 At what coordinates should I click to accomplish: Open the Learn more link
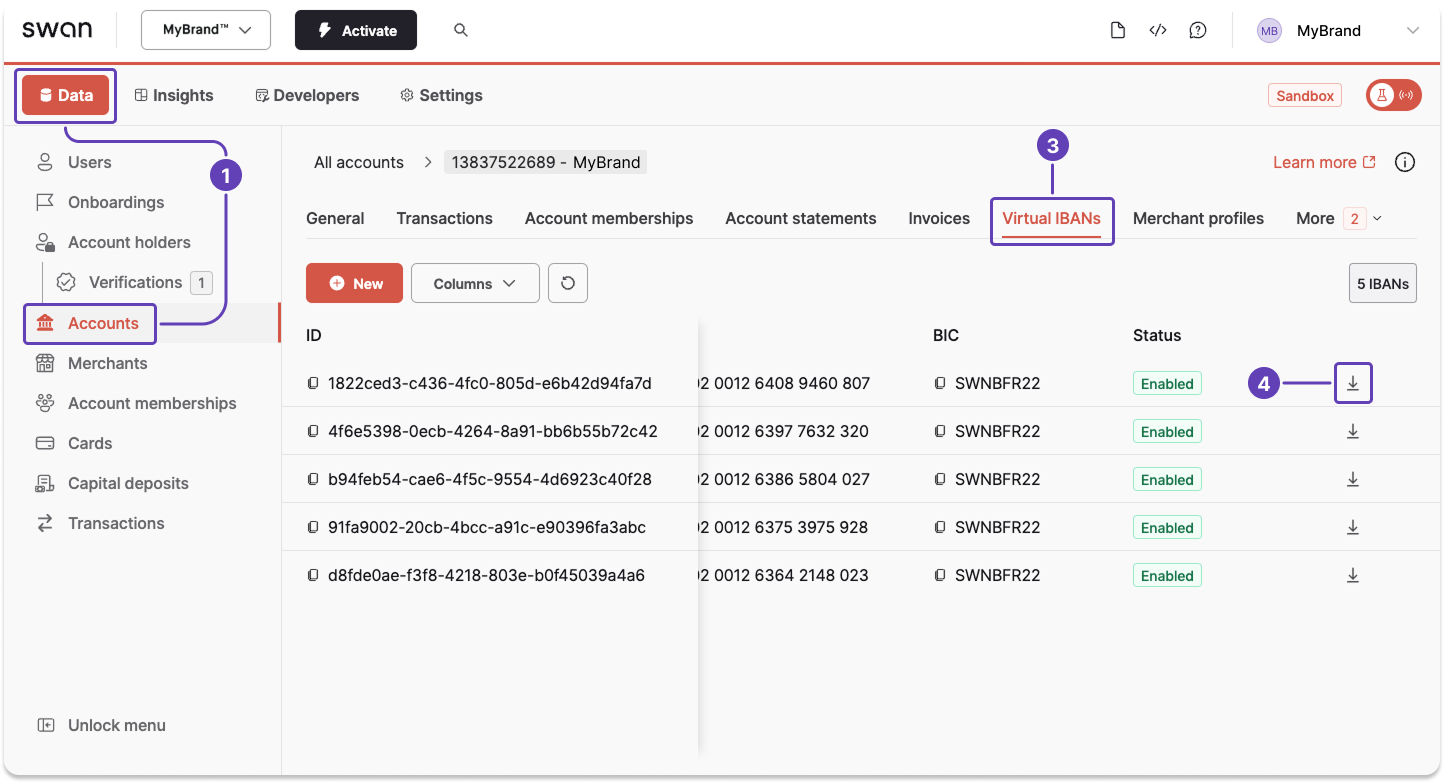1315,162
